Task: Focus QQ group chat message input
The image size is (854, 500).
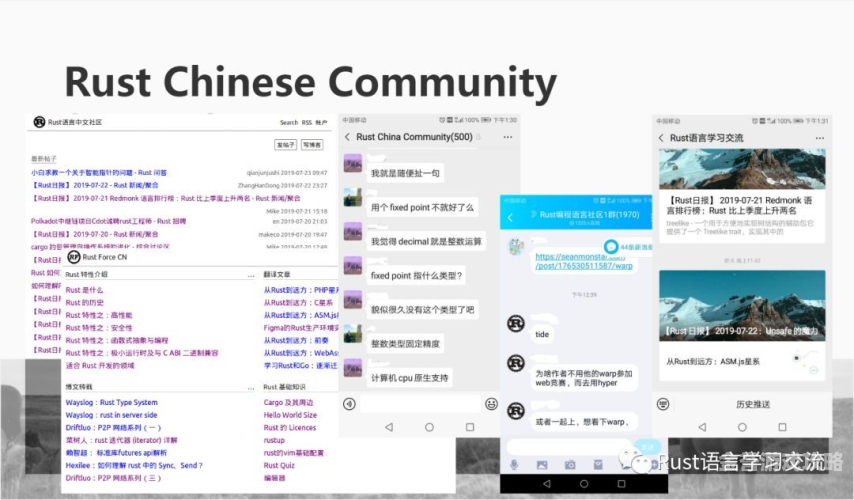Action: [x=569, y=447]
